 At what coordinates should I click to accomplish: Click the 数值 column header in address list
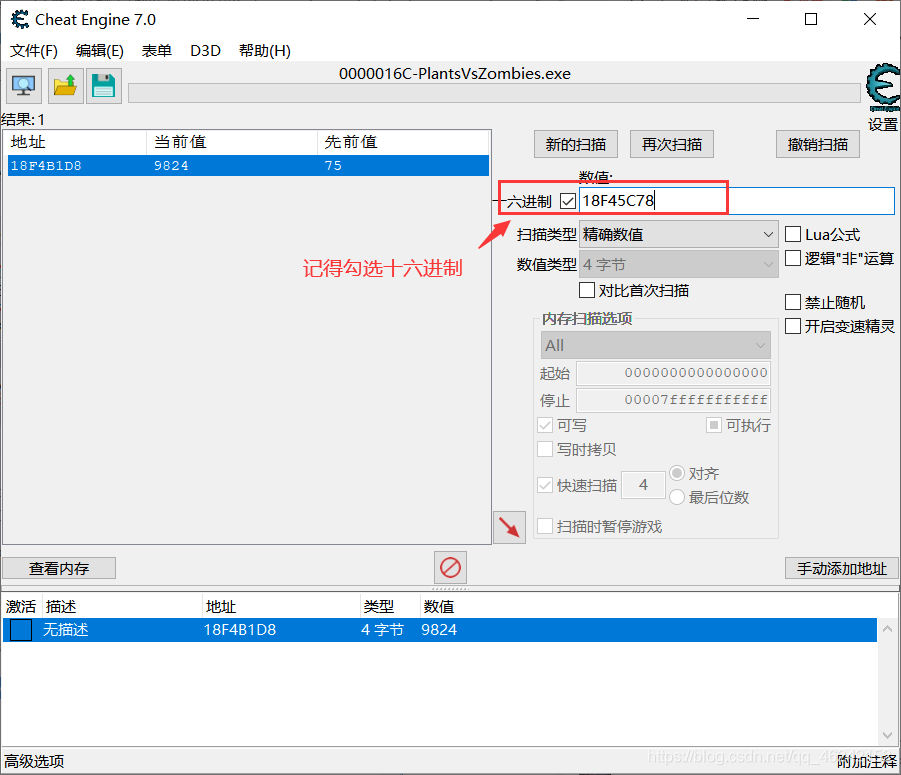[x=439, y=607]
